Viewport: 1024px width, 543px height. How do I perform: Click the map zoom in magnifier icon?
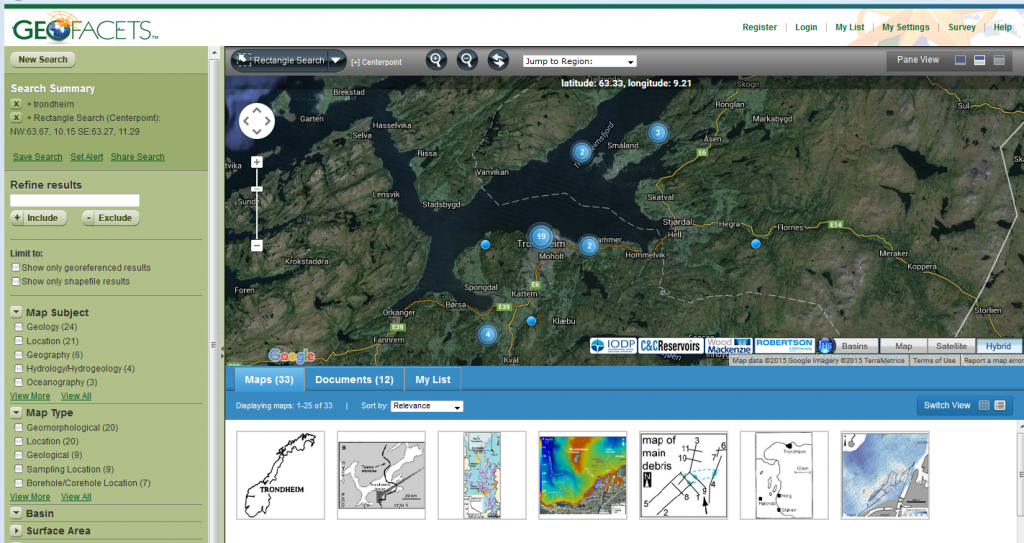436,60
